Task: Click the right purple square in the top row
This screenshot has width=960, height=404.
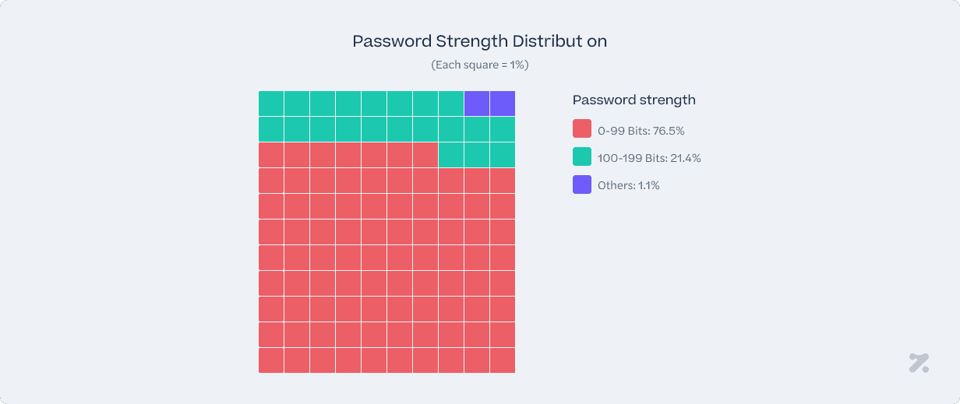Action: (x=502, y=103)
